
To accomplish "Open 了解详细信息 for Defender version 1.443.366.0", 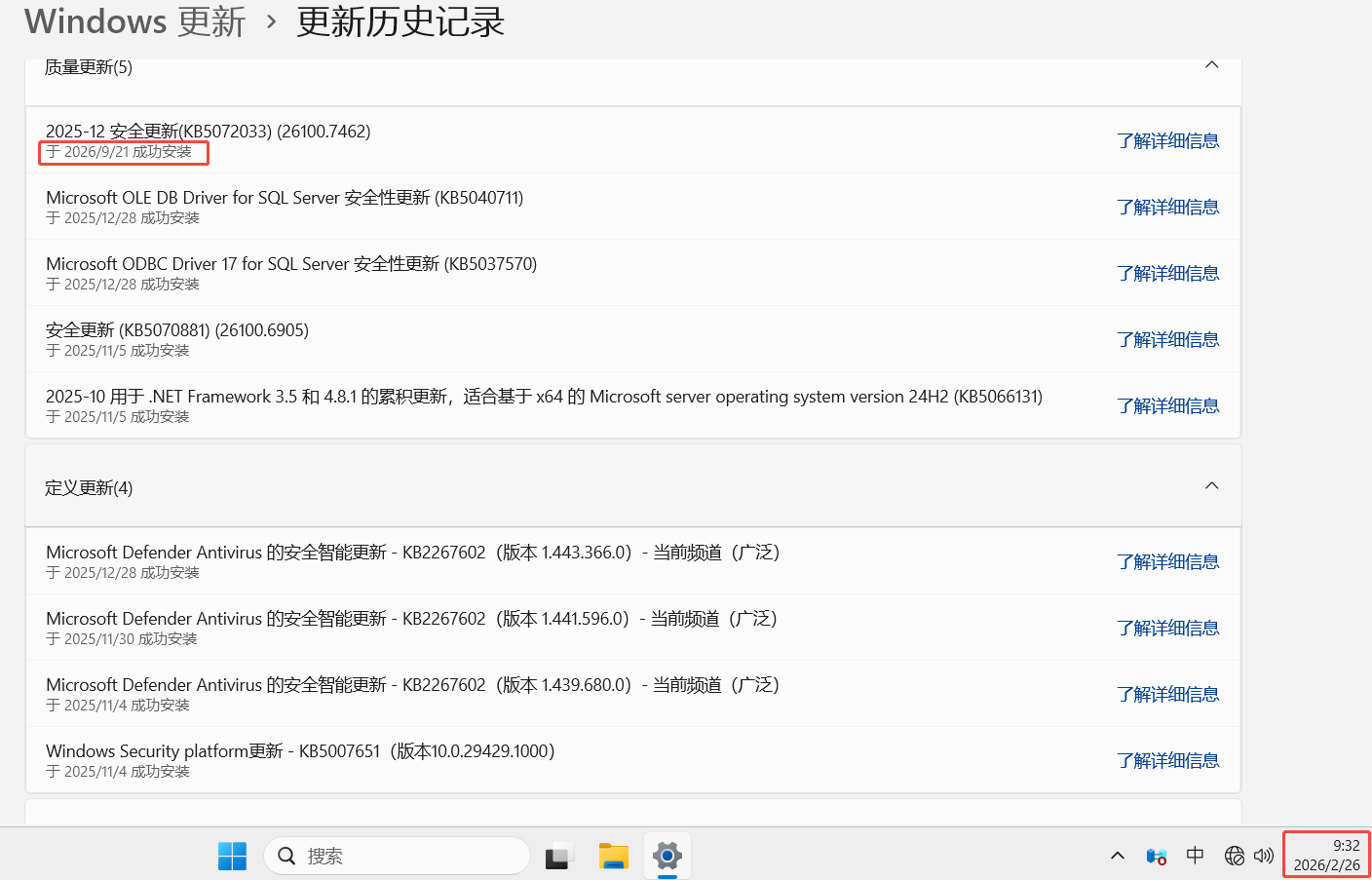I will [x=1168, y=562].
